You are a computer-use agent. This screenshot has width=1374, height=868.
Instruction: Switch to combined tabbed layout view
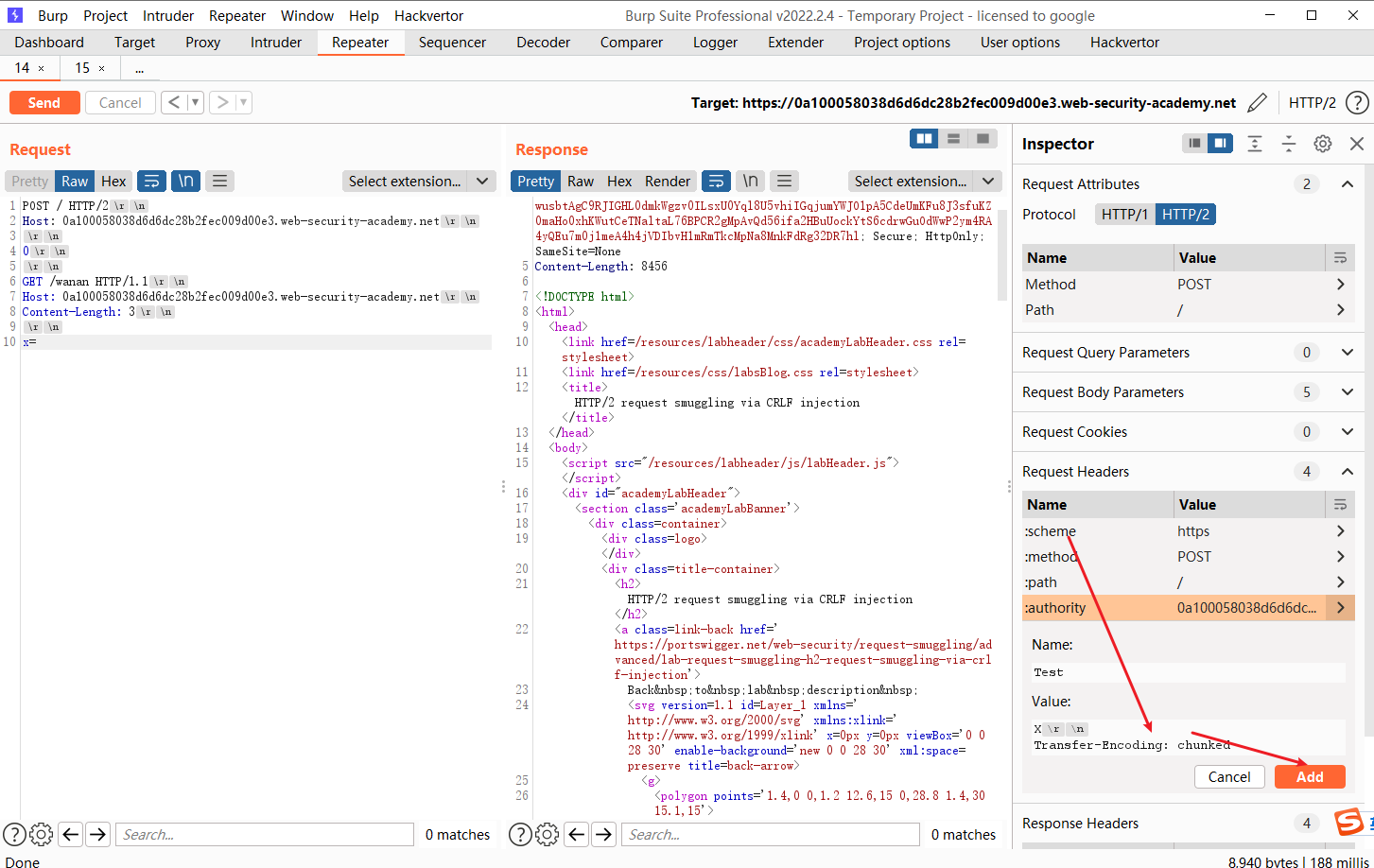pyautogui.click(x=983, y=139)
